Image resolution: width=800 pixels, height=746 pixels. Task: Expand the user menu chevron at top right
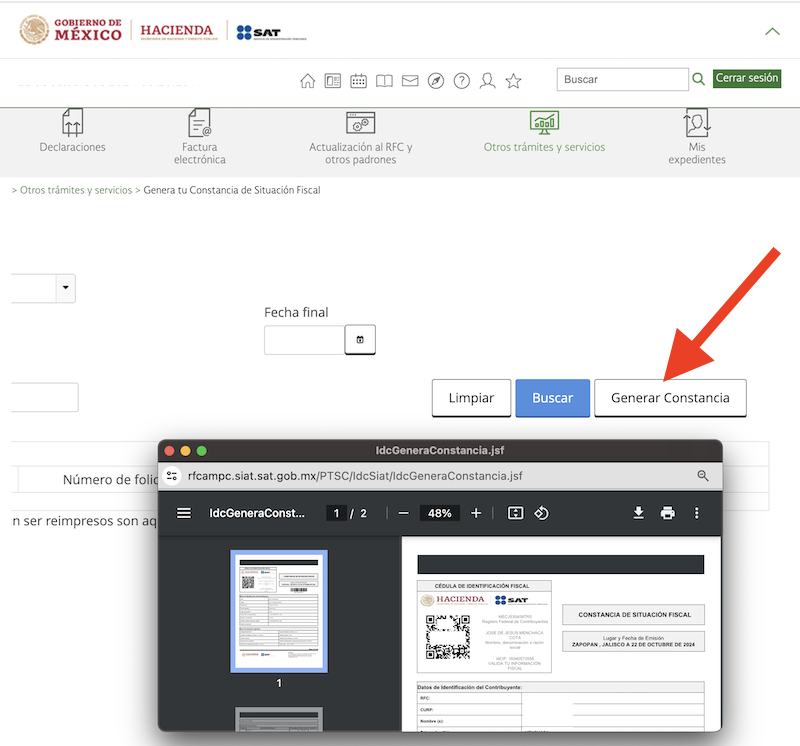pyautogui.click(x=772, y=31)
